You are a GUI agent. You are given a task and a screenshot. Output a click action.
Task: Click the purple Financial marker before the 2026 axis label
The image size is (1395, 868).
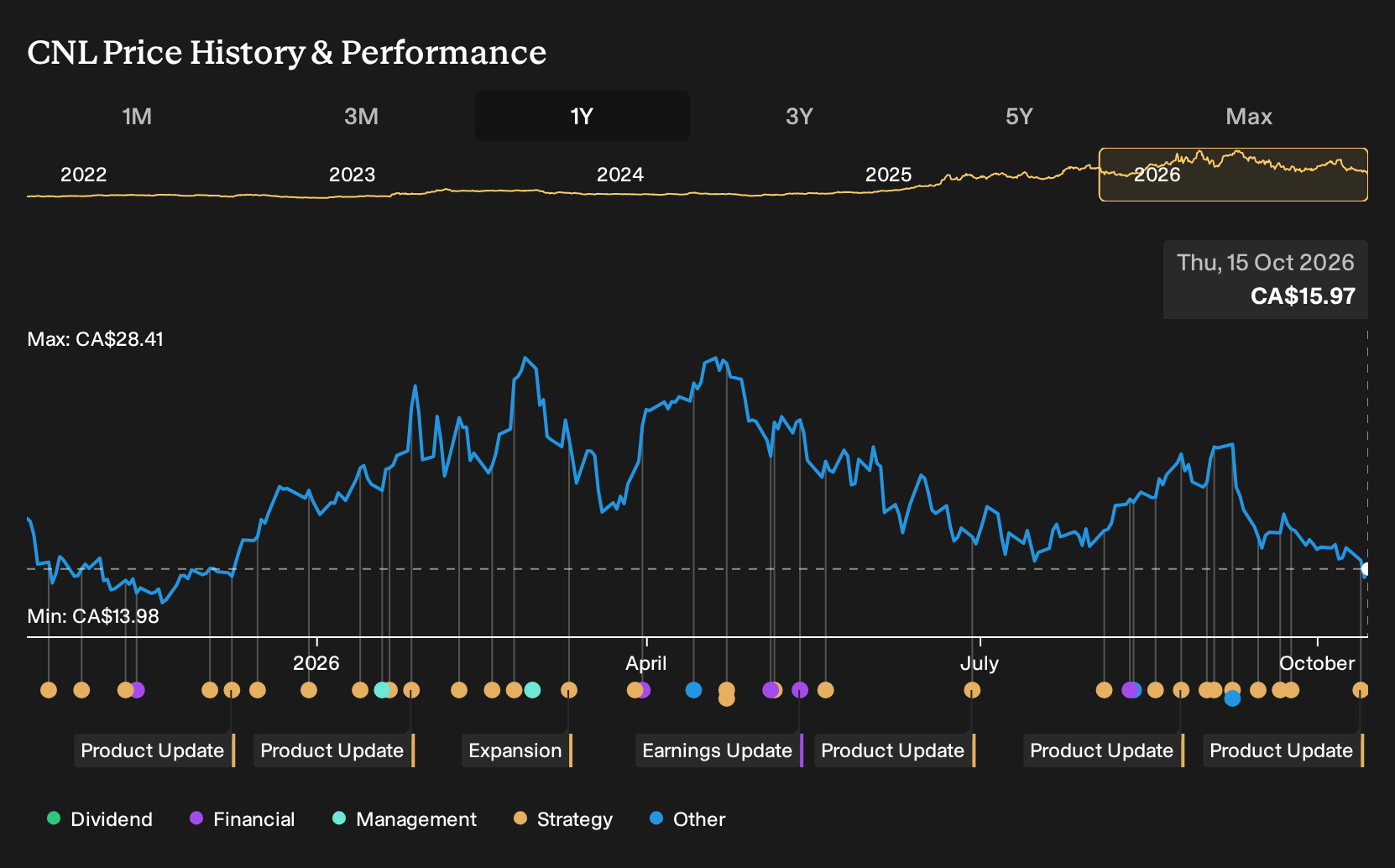coord(138,690)
